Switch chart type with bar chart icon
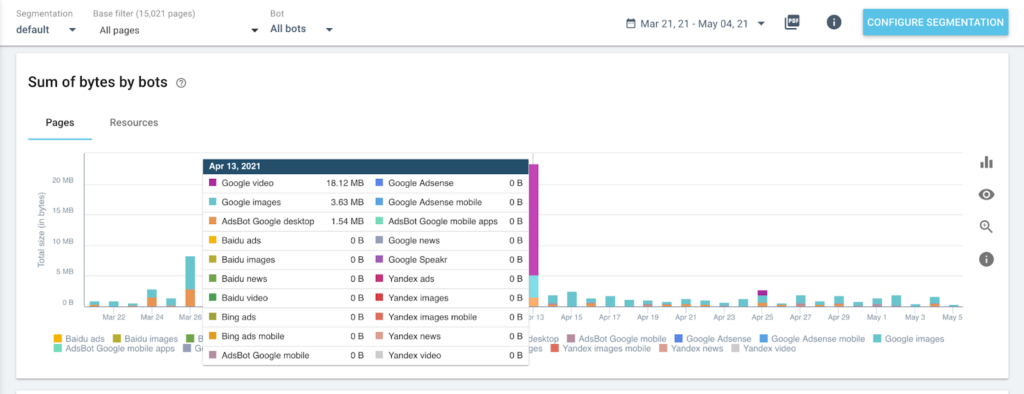 [986, 162]
